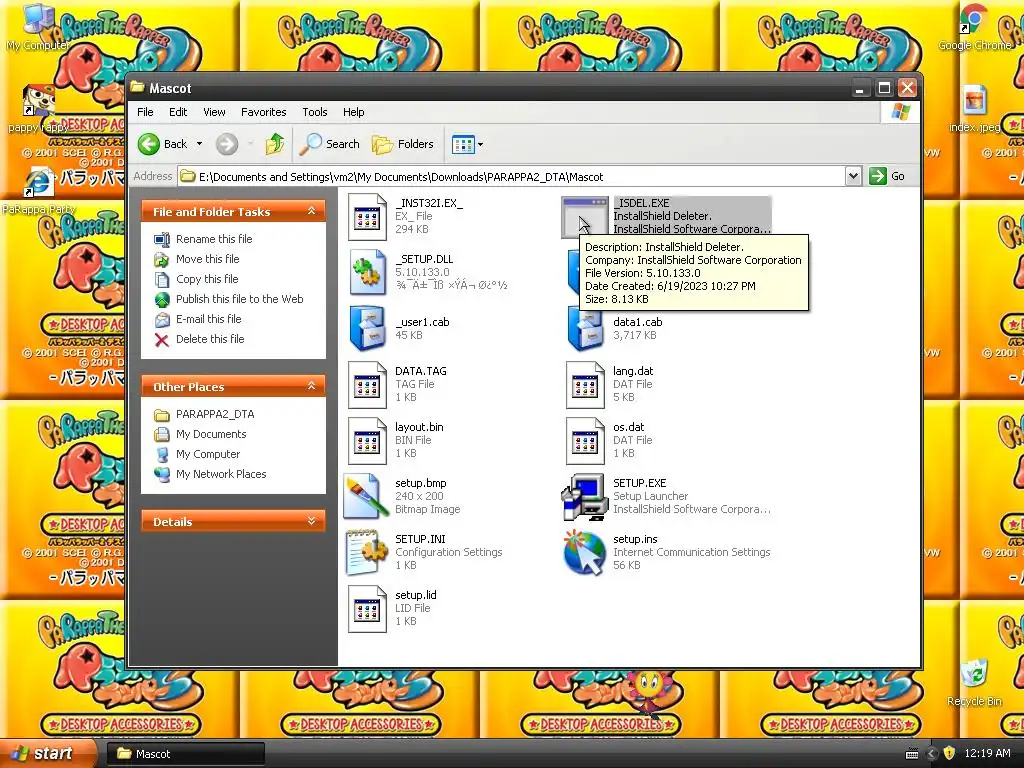Select the SETUP.INI configuration icon
1024x768 pixels.
367,552
